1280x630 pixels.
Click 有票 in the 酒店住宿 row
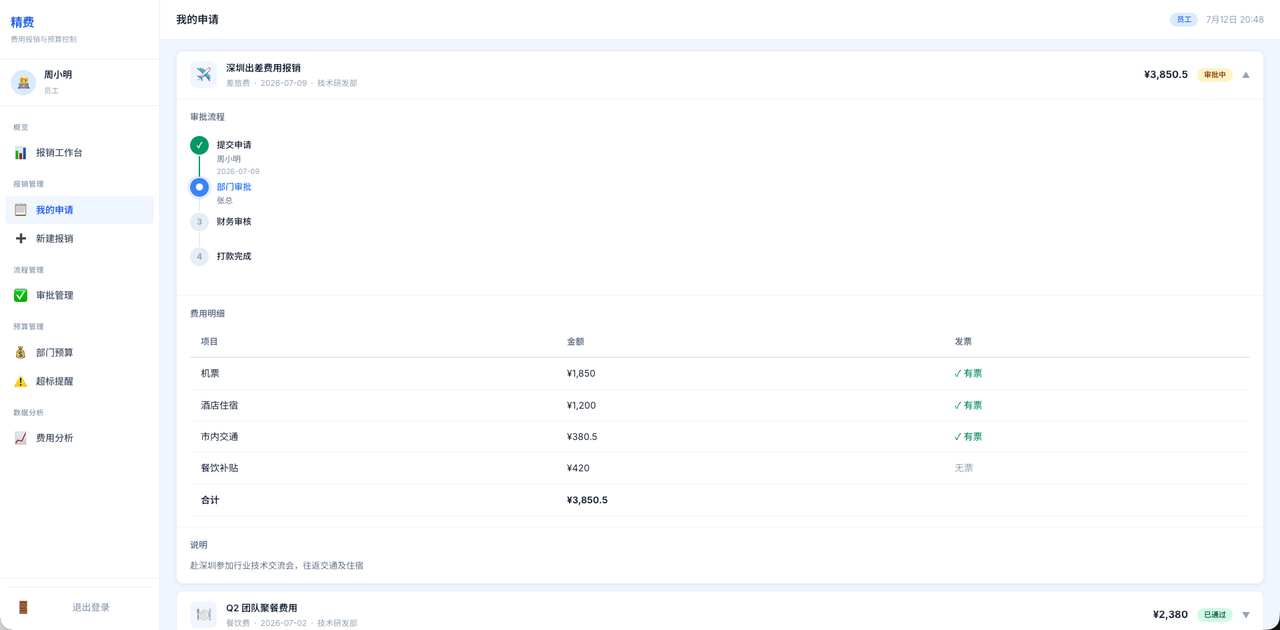968,406
